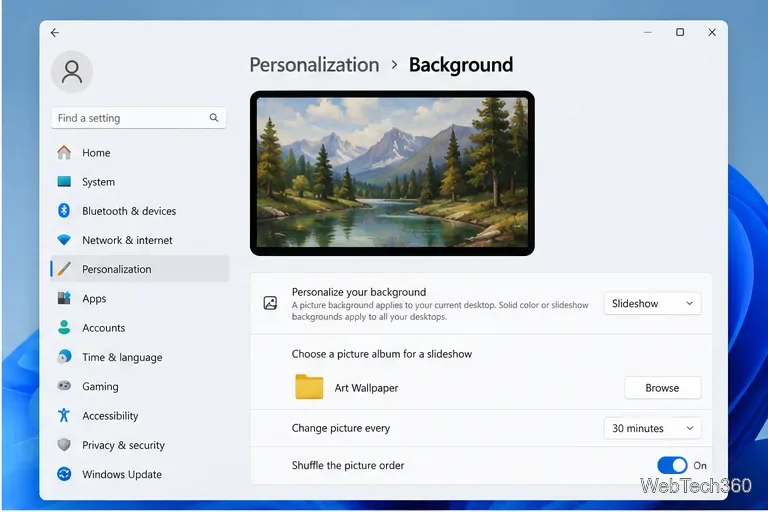Click the Background page heading
This screenshot has height=512, width=768.
461,65
